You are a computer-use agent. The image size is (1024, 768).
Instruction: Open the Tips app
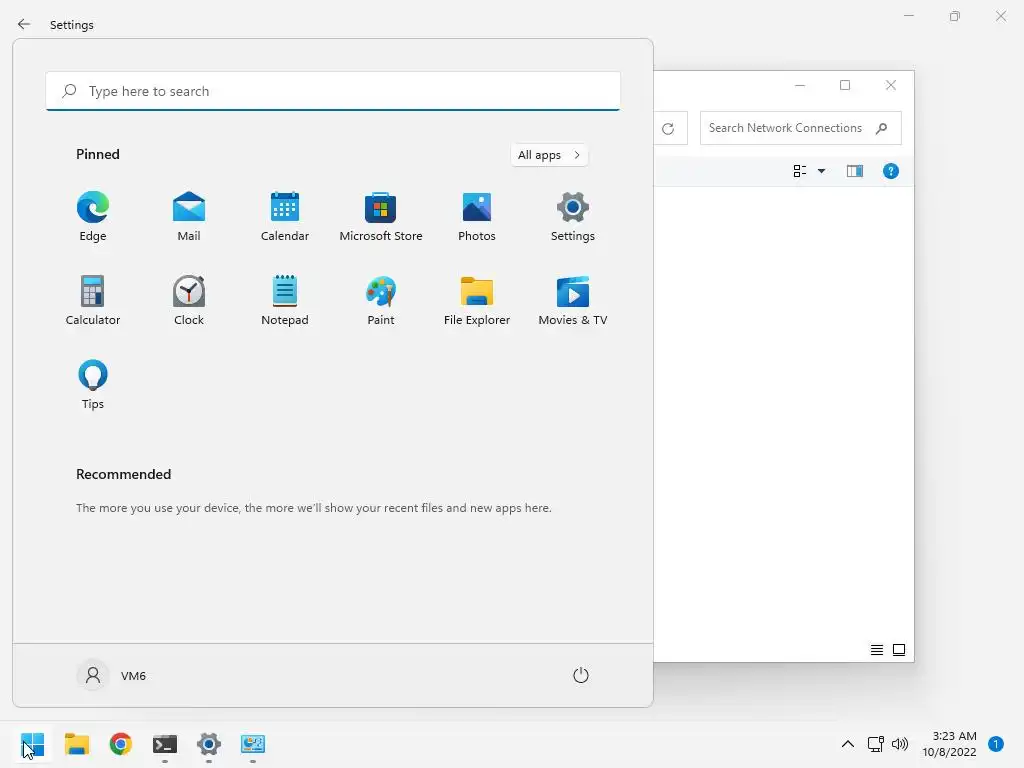(93, 385)
